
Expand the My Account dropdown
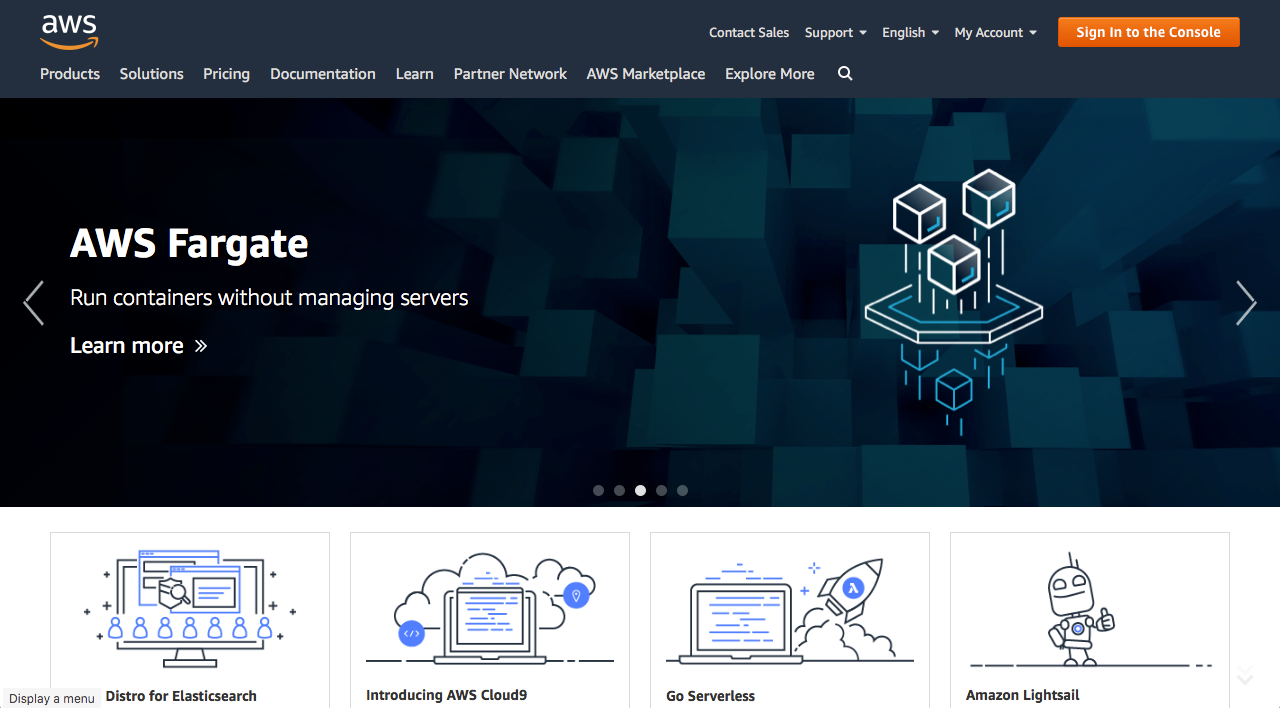click(x=995, y=32)
